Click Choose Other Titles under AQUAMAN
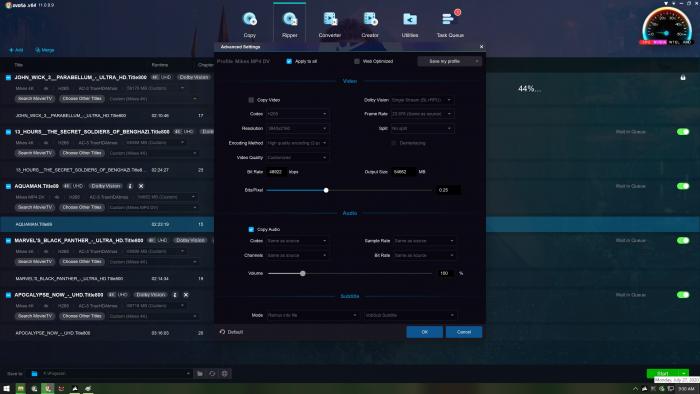This screenshot has height=394, width=700. tap(82, 207)
